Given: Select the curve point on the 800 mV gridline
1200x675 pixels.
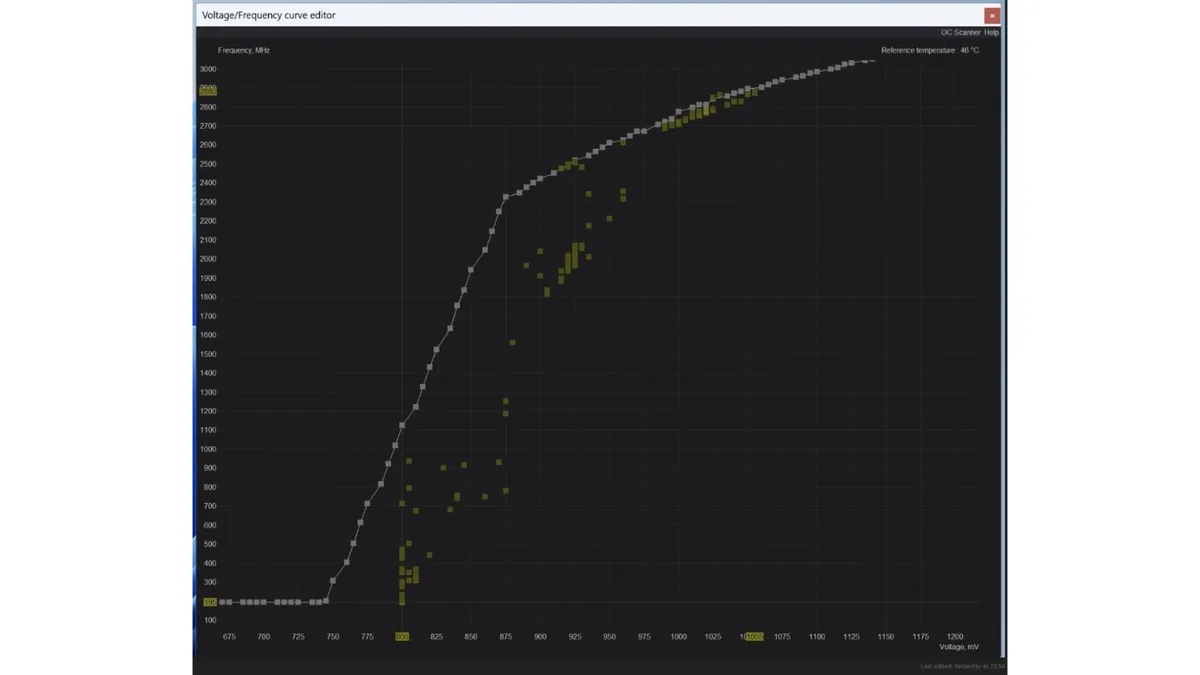Looking at the screenshot, I should point(402,425).
